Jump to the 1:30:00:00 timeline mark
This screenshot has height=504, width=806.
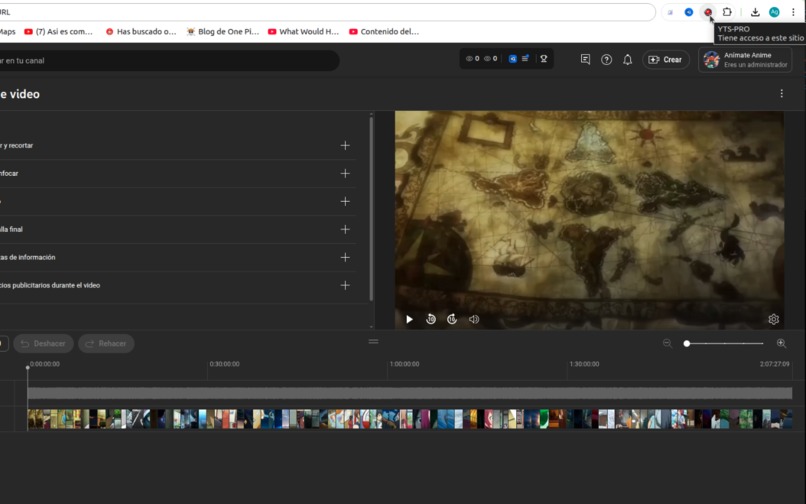click(584, 364)
